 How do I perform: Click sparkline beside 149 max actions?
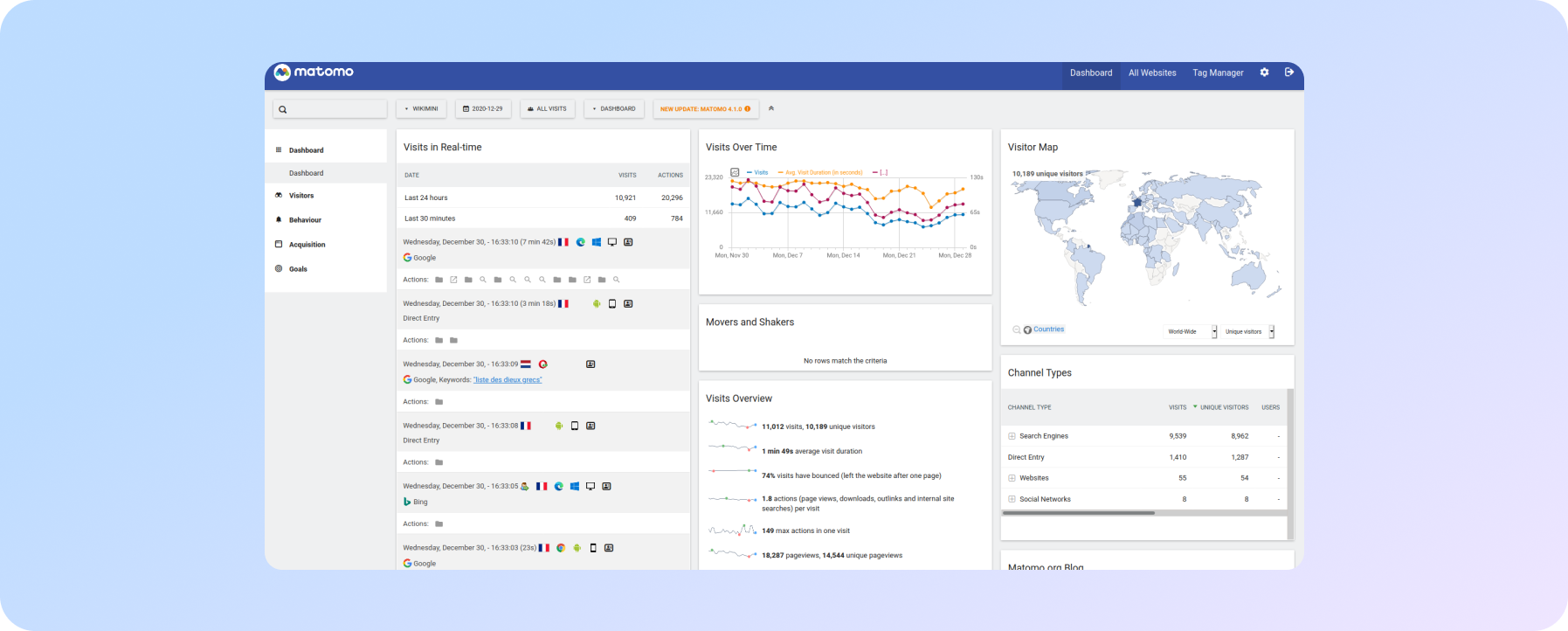pyautogui.click(x=732, y=530)
